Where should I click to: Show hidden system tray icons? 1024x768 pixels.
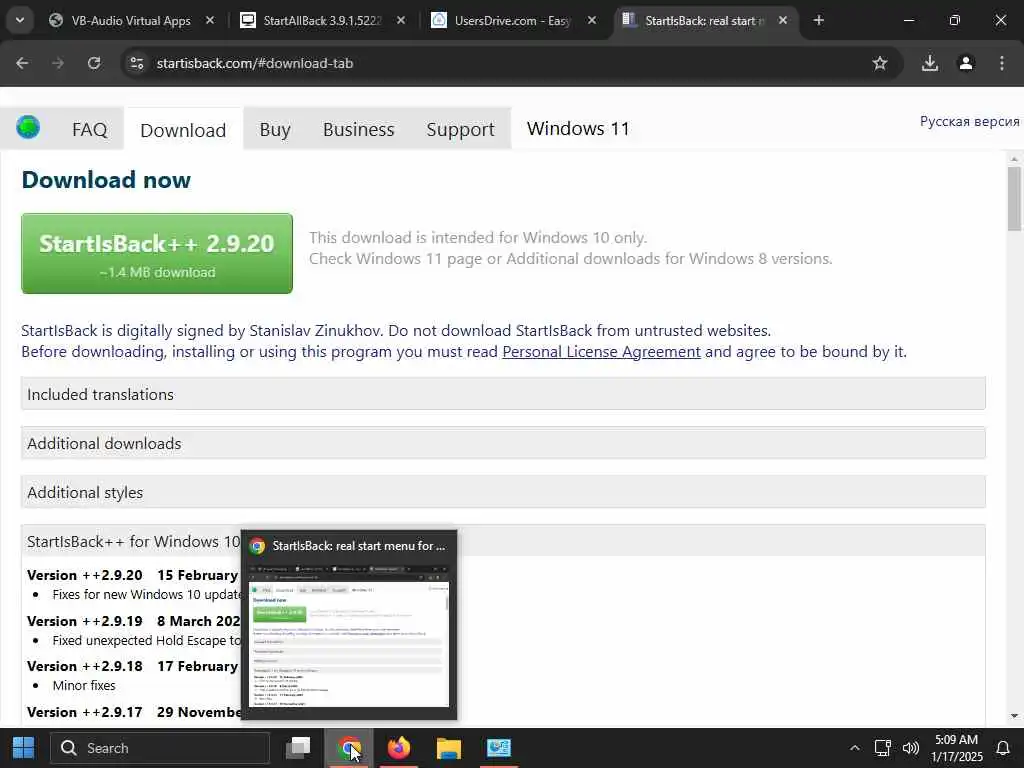[854, 748]
